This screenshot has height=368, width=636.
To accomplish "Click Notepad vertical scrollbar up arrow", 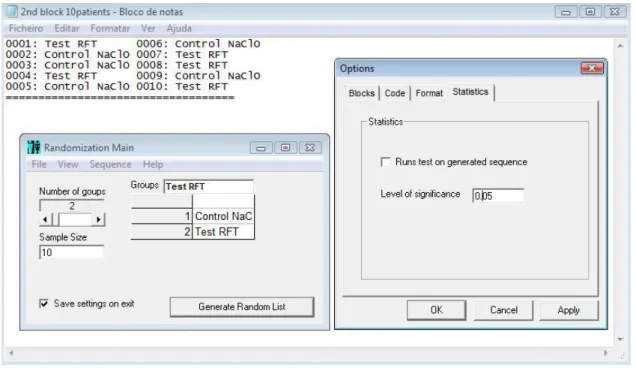I will coord(620,46).
